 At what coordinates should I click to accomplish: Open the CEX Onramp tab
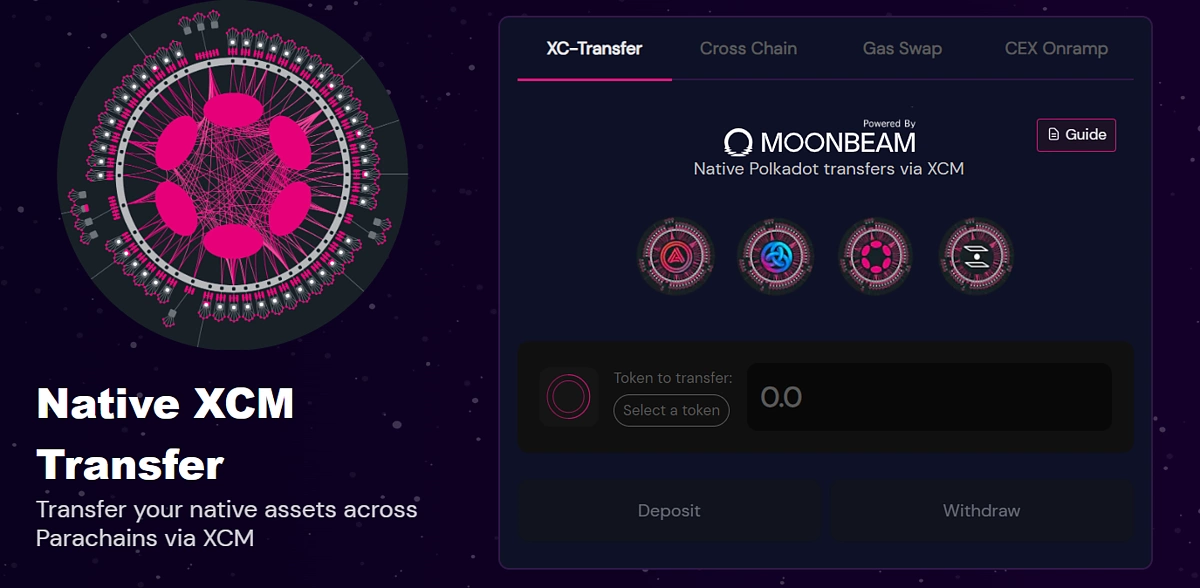point(1056,48)
